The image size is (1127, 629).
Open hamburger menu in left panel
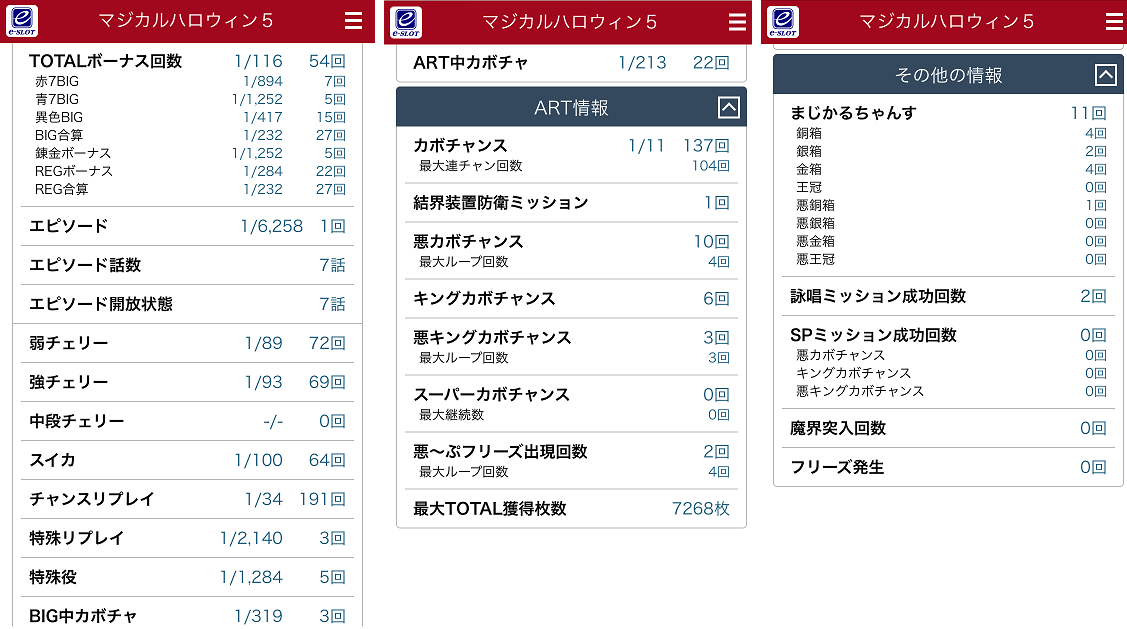353,21
